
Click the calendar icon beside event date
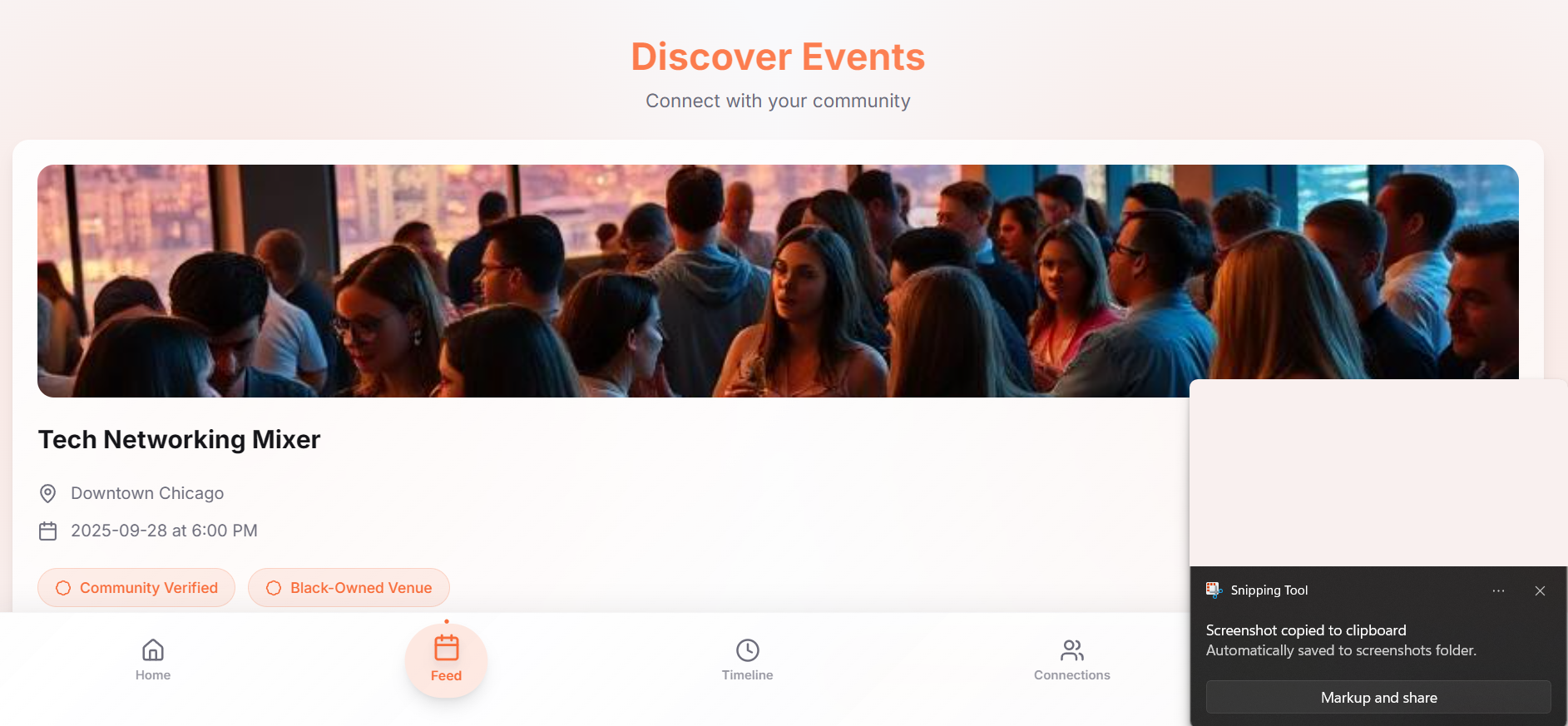(x=48, y=531)
